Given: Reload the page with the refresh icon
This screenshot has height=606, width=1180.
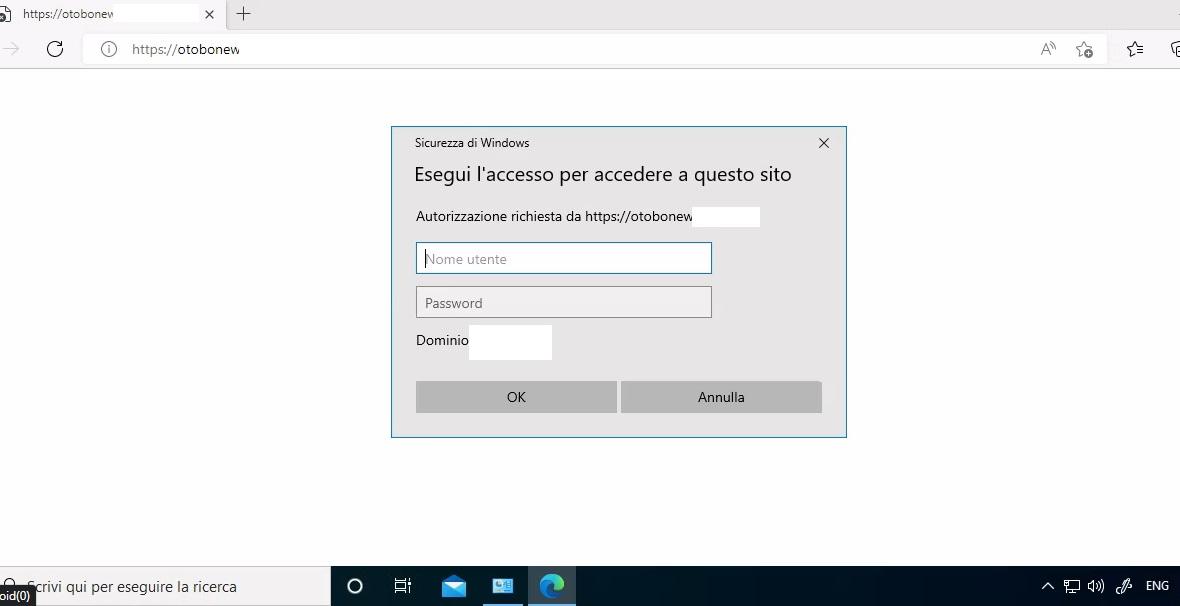Looking at the screenshot, I should tap(55, 49).
